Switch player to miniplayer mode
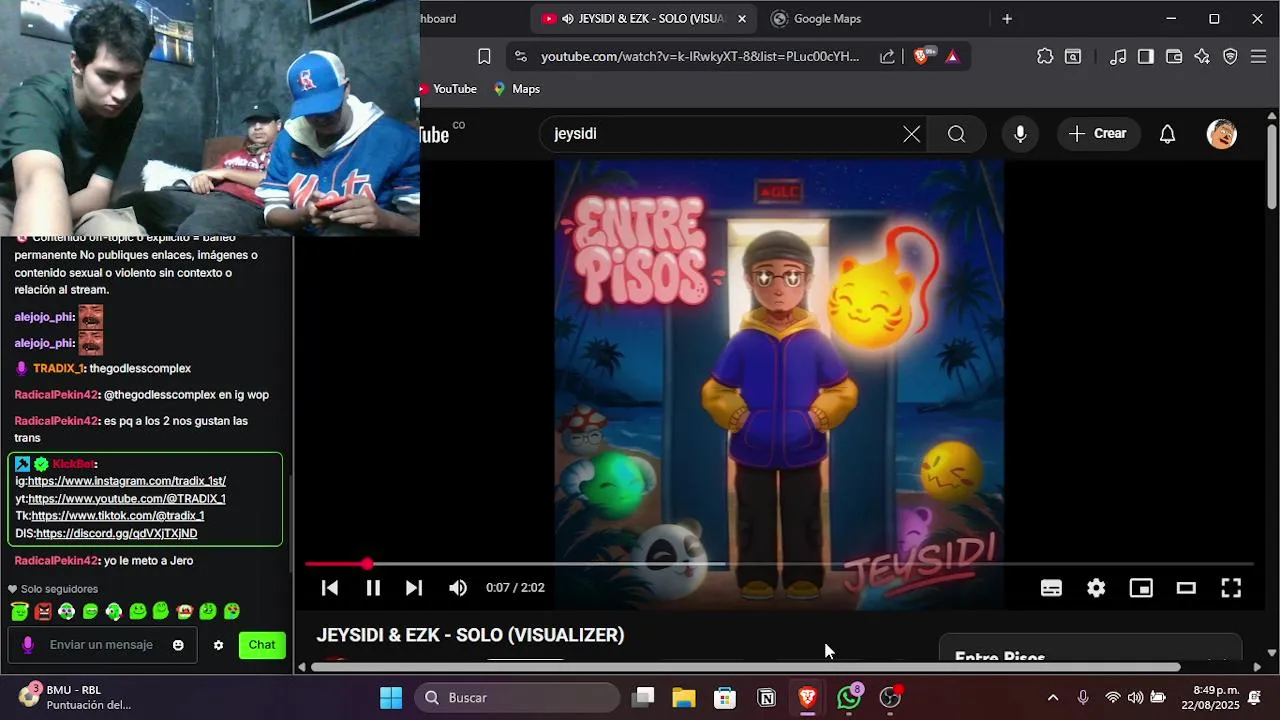The width and height of the screenshot is (1280, 720). pyautogui.click(x=1141, y=588)
